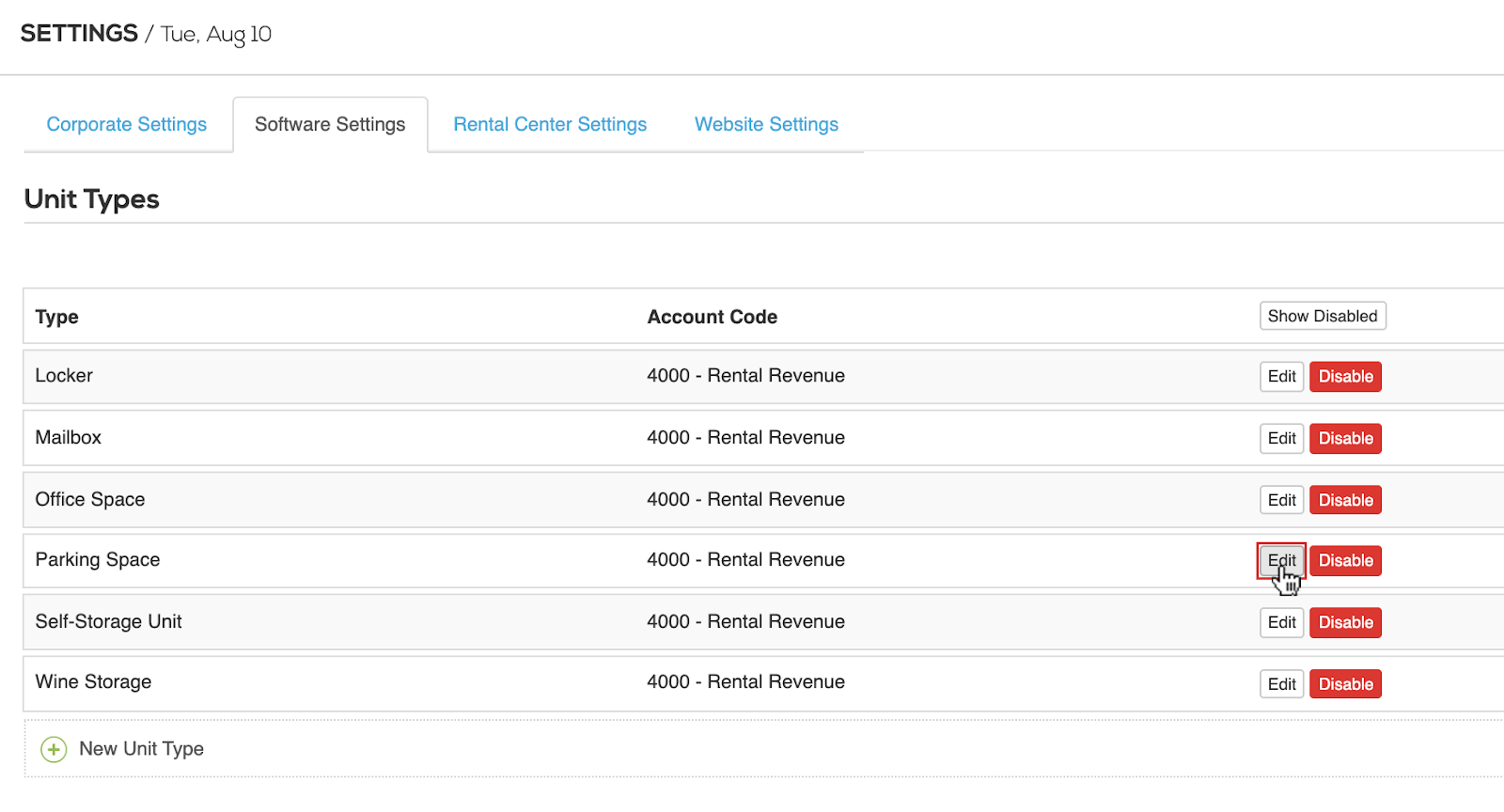Edit the Parking Space unit type
Viewport: 1504px width, 812px height.
click(1281, 560)
